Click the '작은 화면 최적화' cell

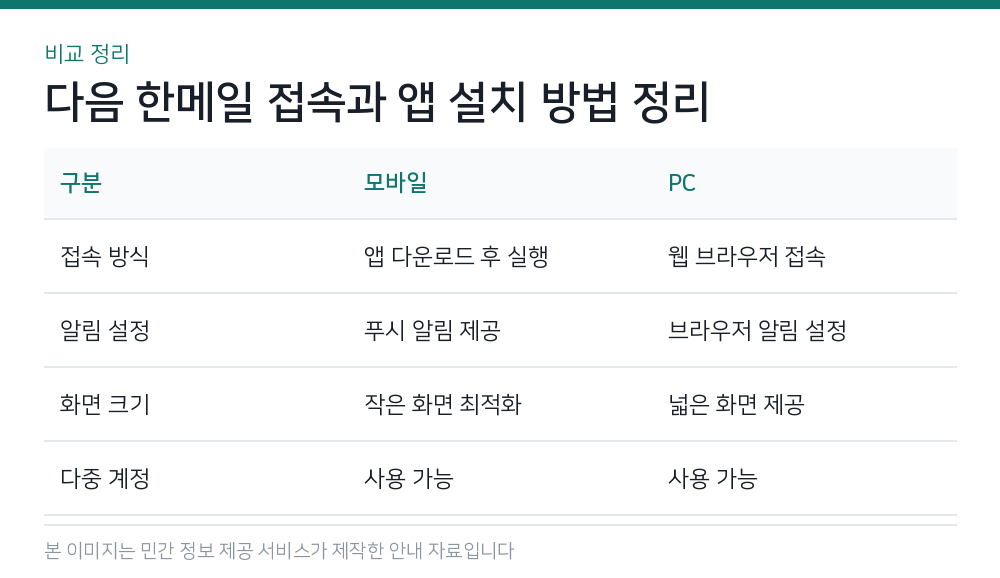pyautogui.click(x=443, y=404)
